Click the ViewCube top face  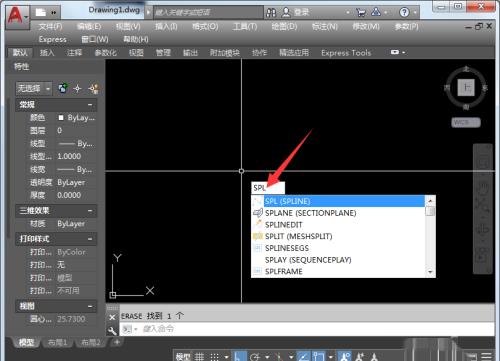point(466,88)
